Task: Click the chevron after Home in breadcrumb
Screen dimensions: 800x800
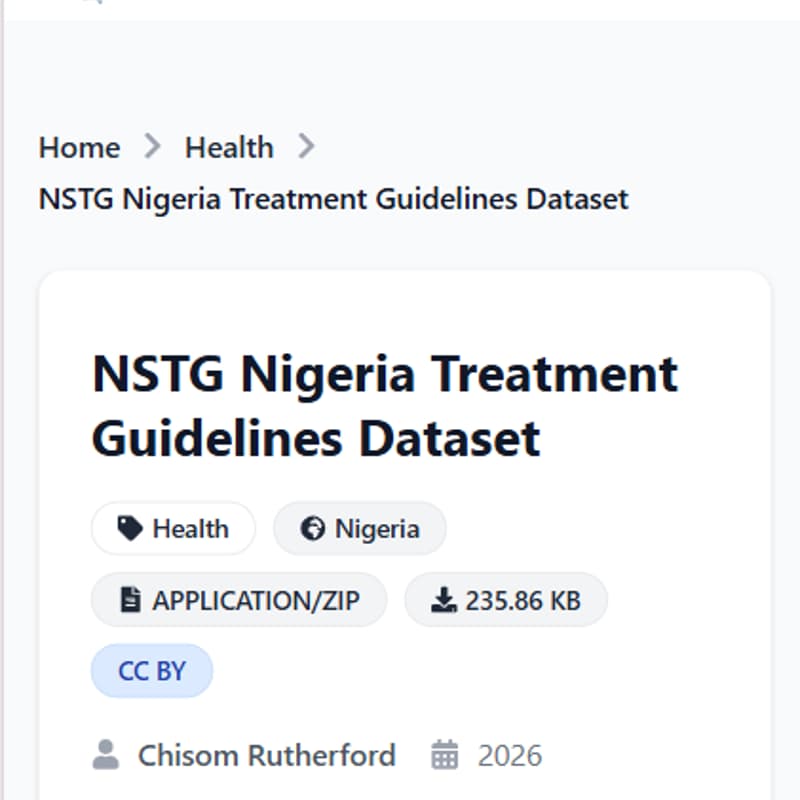Action: (153, 146)
